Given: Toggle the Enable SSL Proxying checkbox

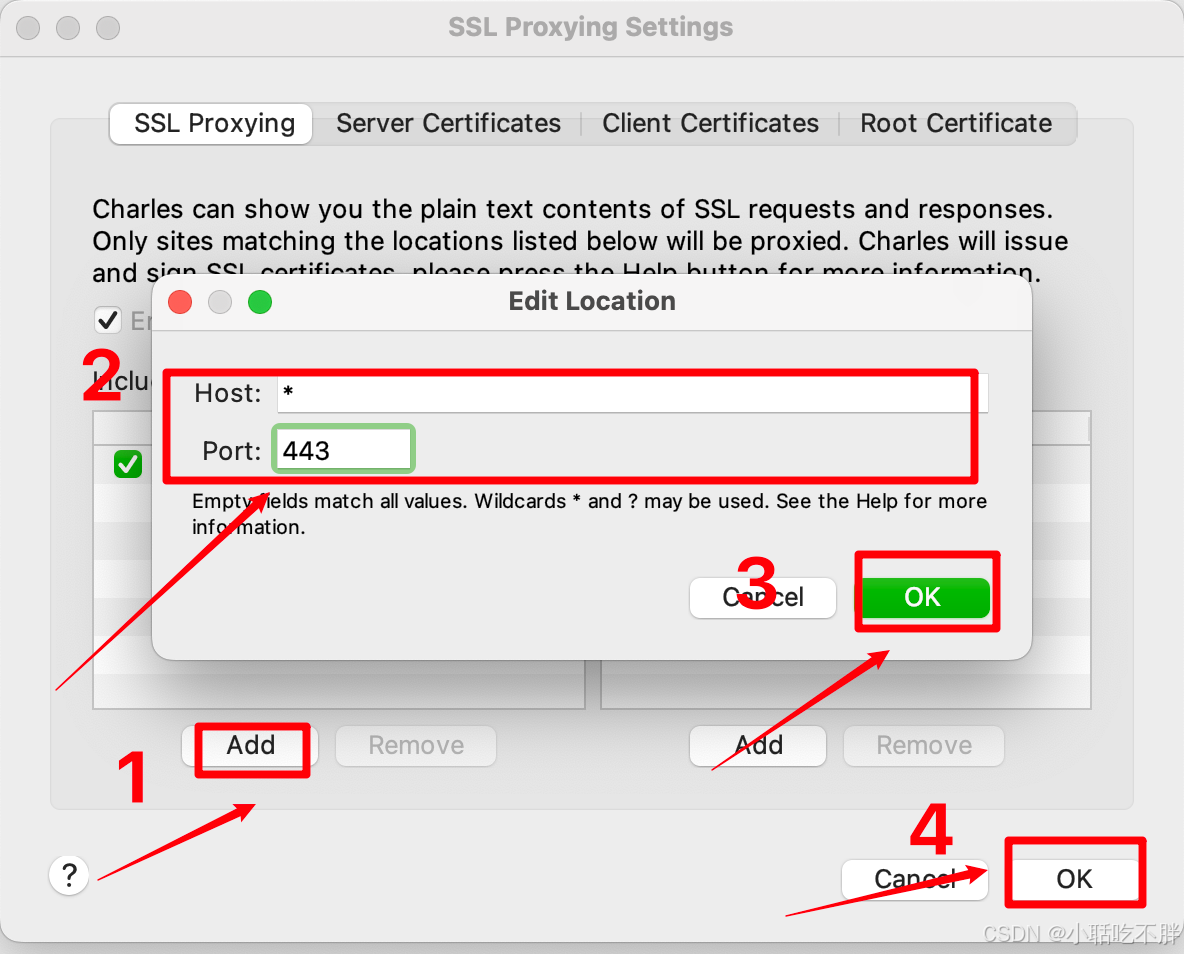Looking at the screenshot, I should (x=108, y=320).
